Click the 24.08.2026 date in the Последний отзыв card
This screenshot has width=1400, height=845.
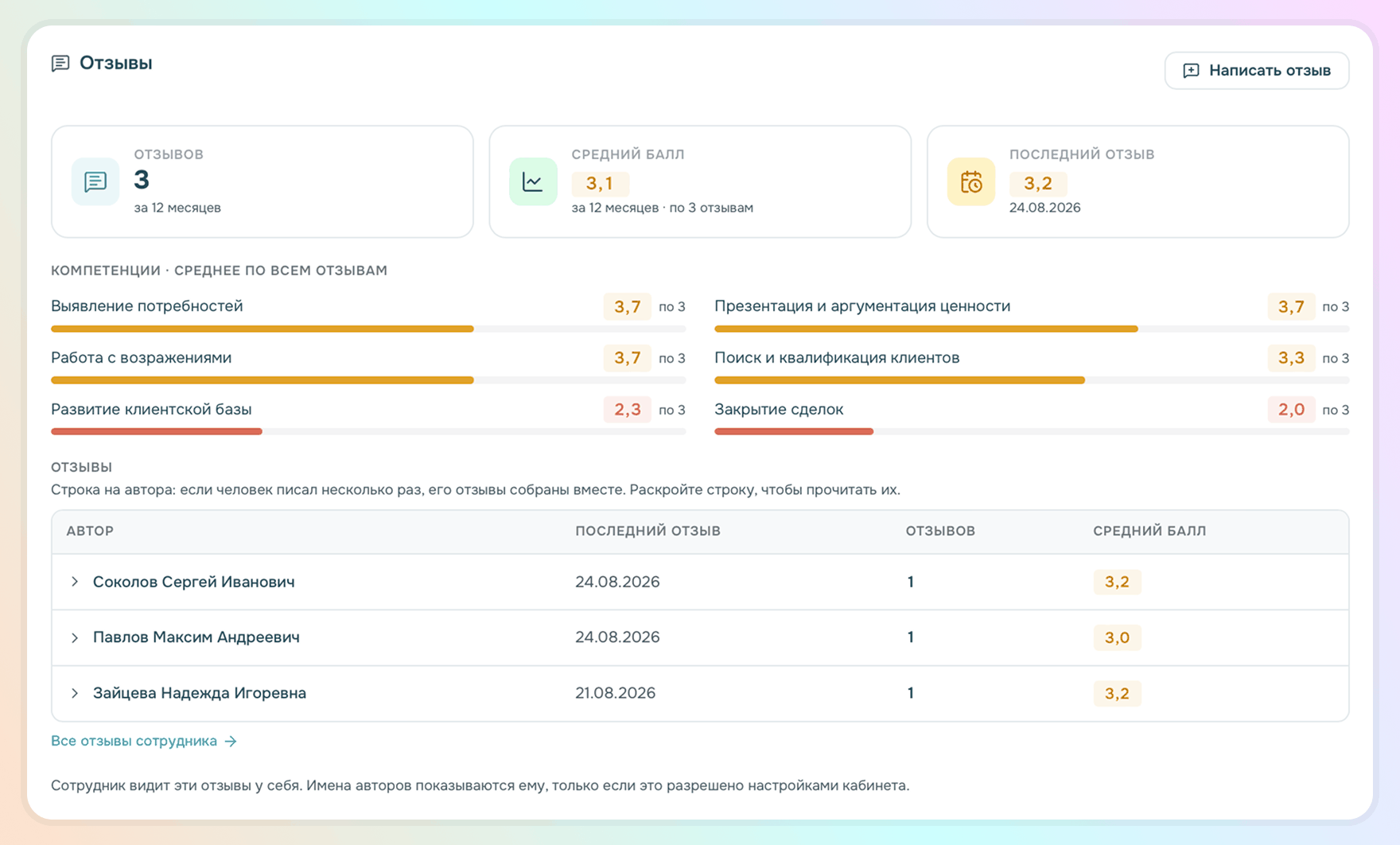click(x=1044, y=208)
